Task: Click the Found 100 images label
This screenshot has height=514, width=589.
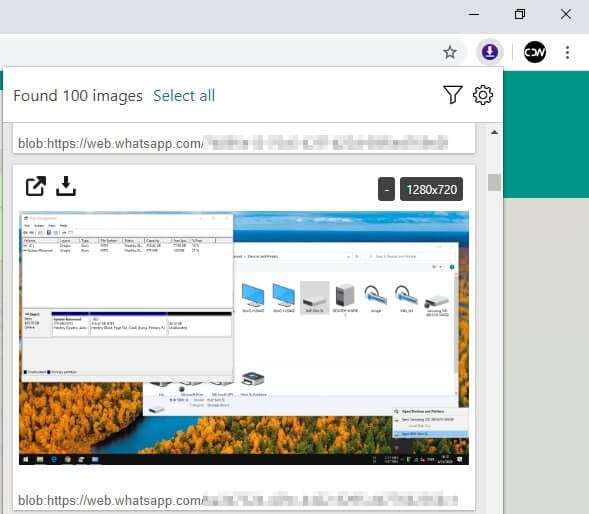Action: click(78, 96)
